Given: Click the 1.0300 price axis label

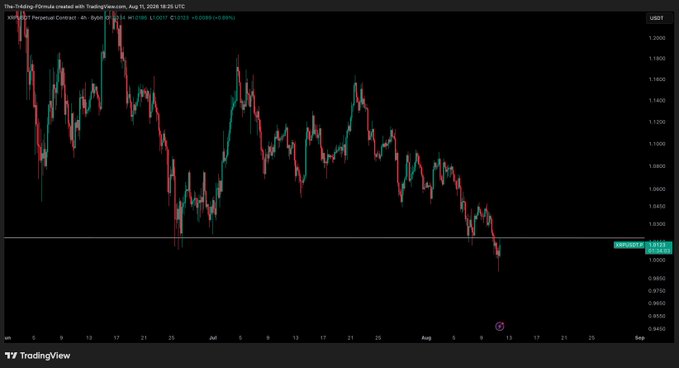Looking at the screenshot, I should pyautogui.click(x=657, y=224).
